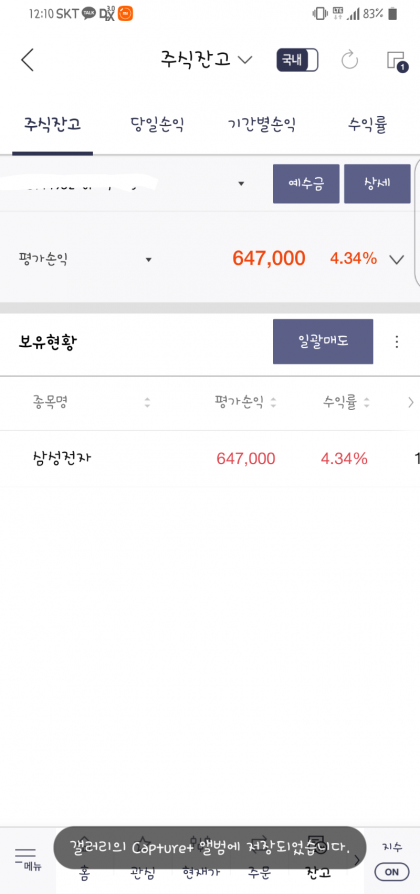Open the multi-window icon with badge 1
This screenshot has height=894, width=420.
[397, 61]
